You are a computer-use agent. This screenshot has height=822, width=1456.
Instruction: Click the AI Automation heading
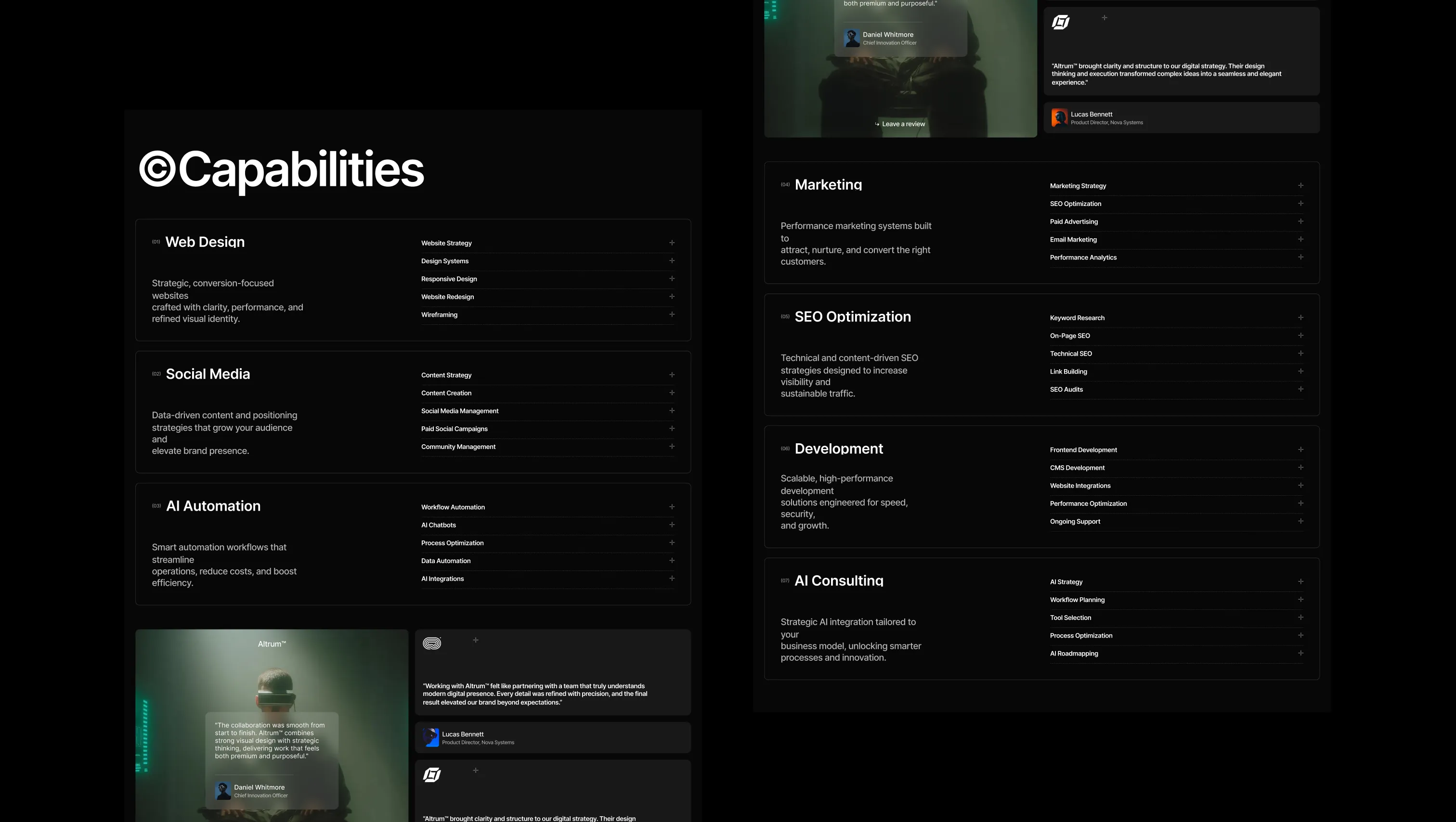pos(213,506)
